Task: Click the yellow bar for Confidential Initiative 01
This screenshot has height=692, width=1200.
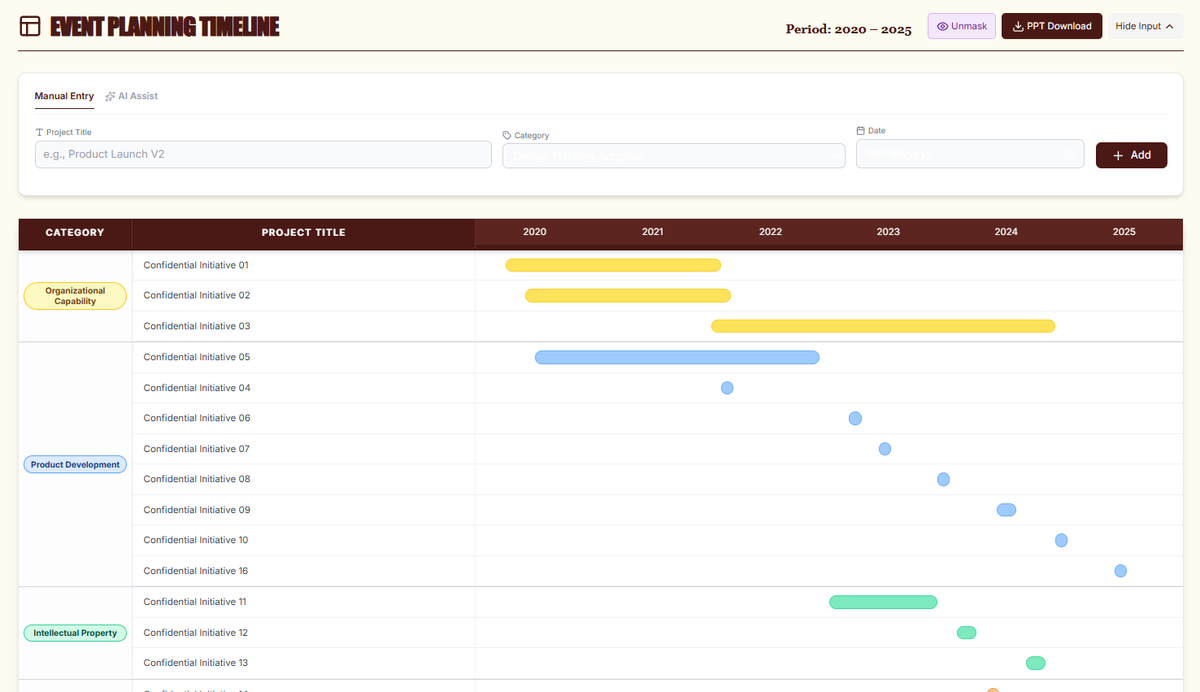Action: pos(613,265)
